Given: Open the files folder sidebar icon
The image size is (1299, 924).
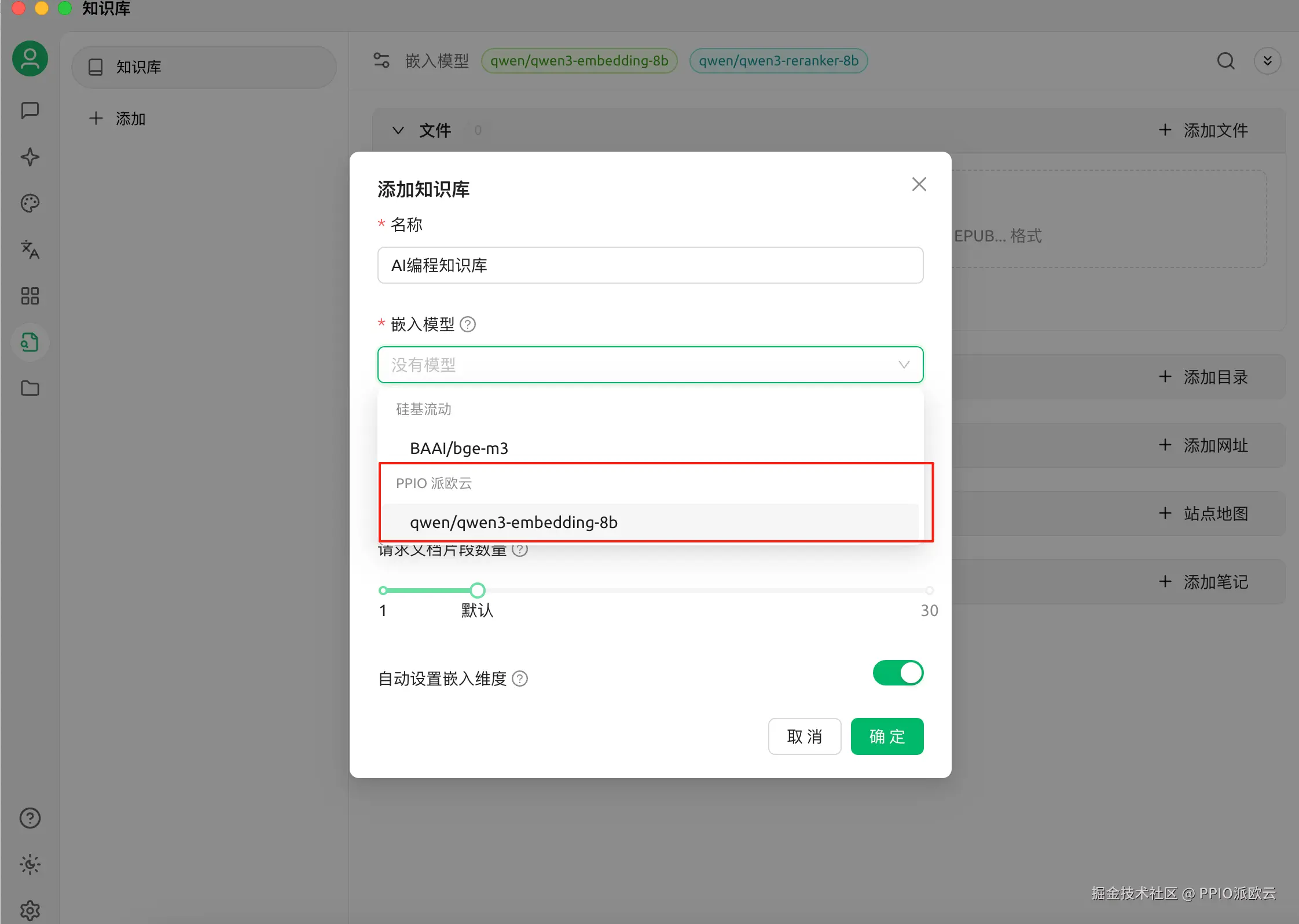Looking at the screenshot, I should (x=30, y=388).
